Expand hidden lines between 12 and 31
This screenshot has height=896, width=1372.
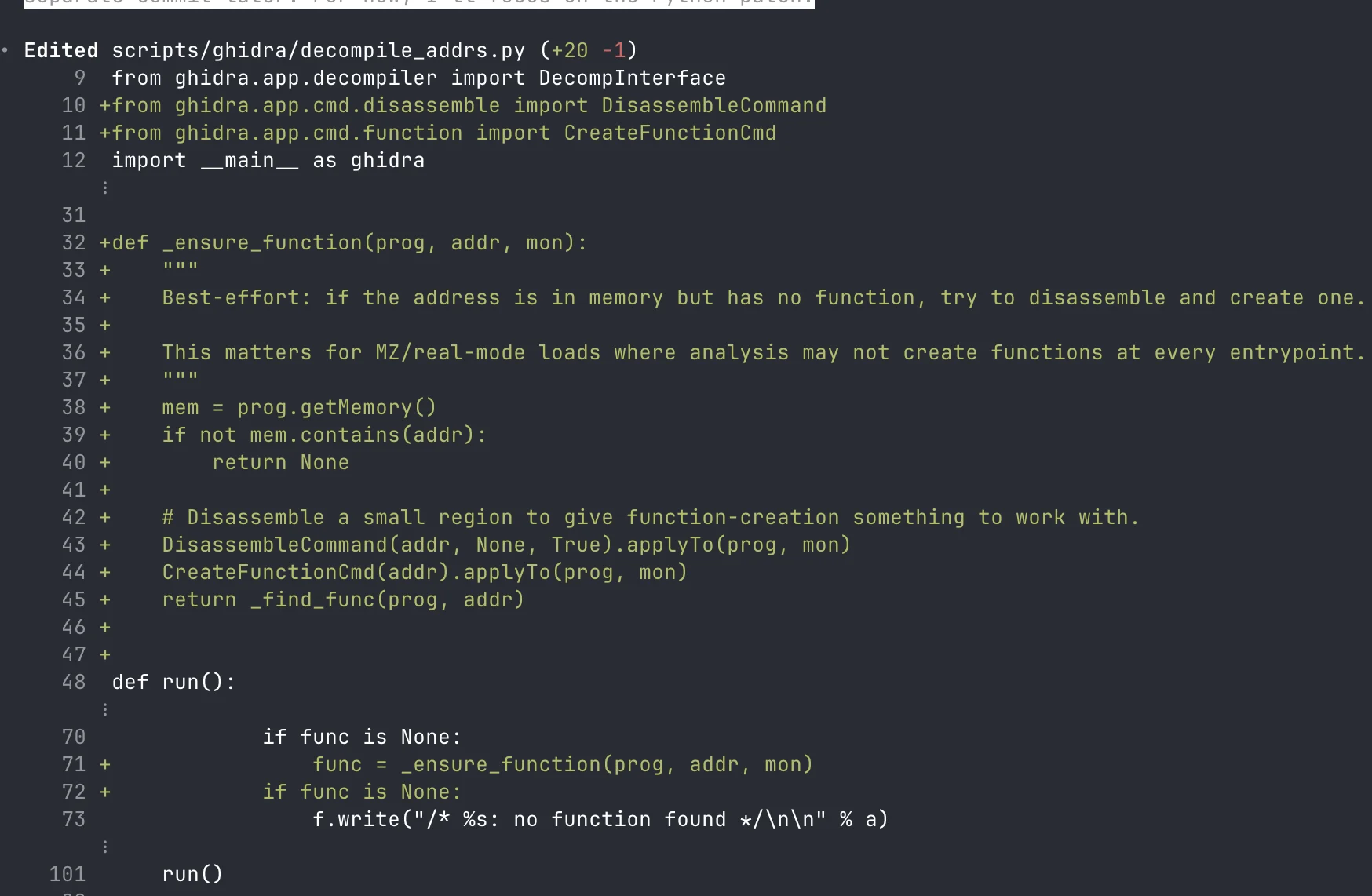(x=105, y=188)
